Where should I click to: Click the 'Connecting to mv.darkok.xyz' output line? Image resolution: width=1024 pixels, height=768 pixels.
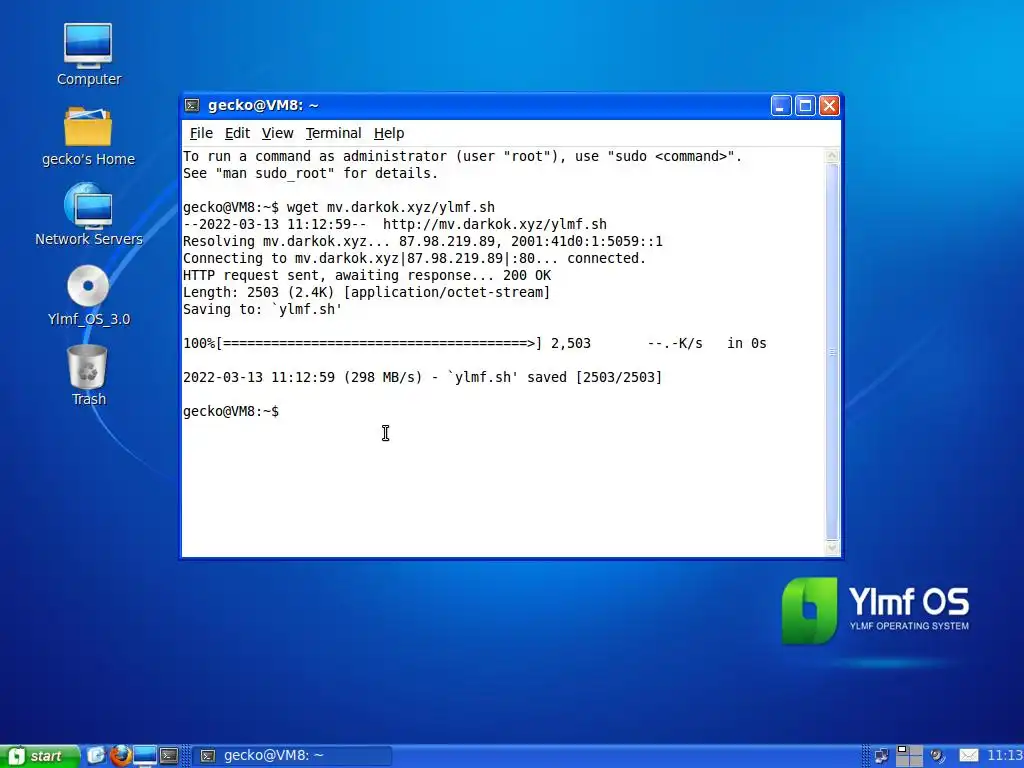pos(414,258)
